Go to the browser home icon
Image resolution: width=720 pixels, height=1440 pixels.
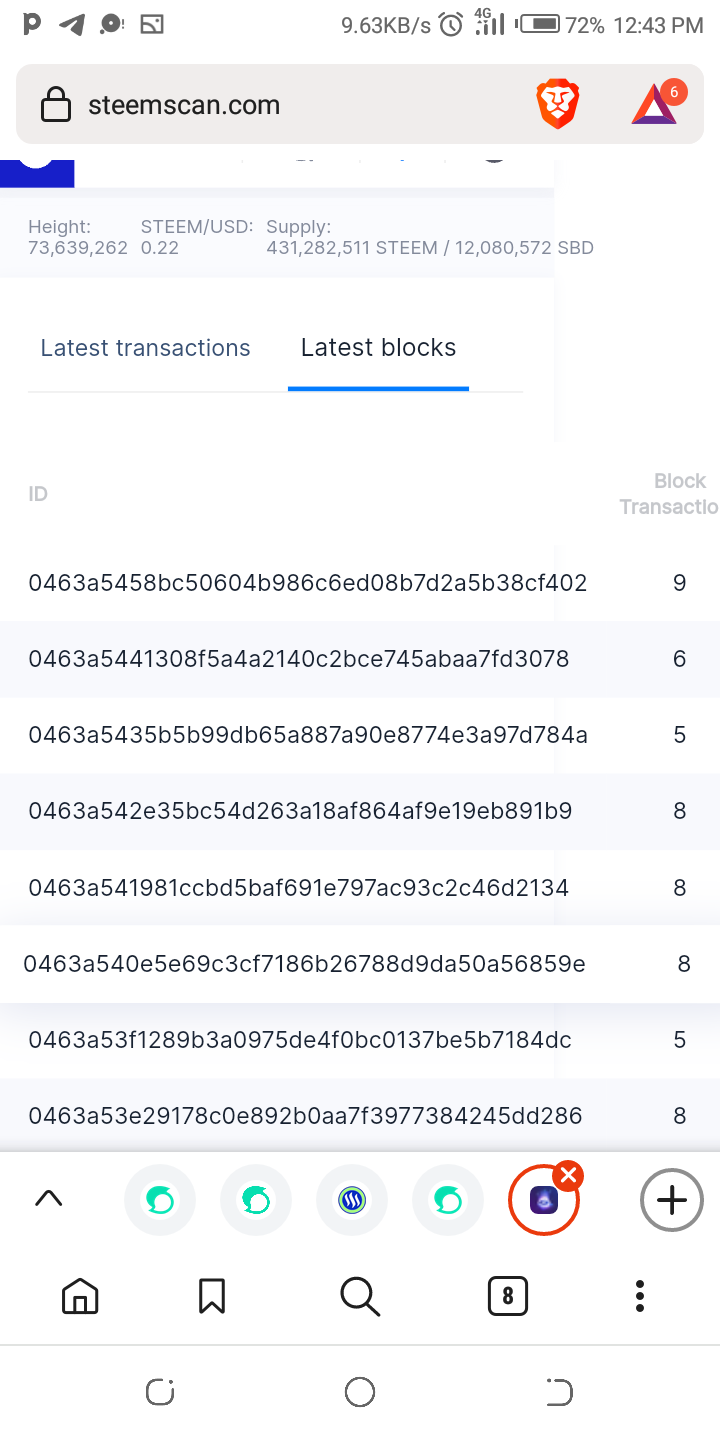pos(80,1296)
